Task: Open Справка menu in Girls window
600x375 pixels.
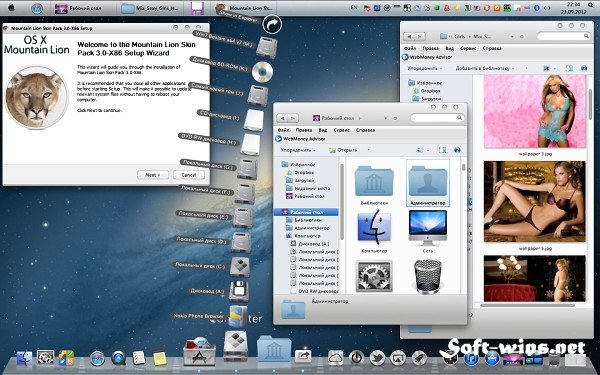Action: tap(492, 49)
